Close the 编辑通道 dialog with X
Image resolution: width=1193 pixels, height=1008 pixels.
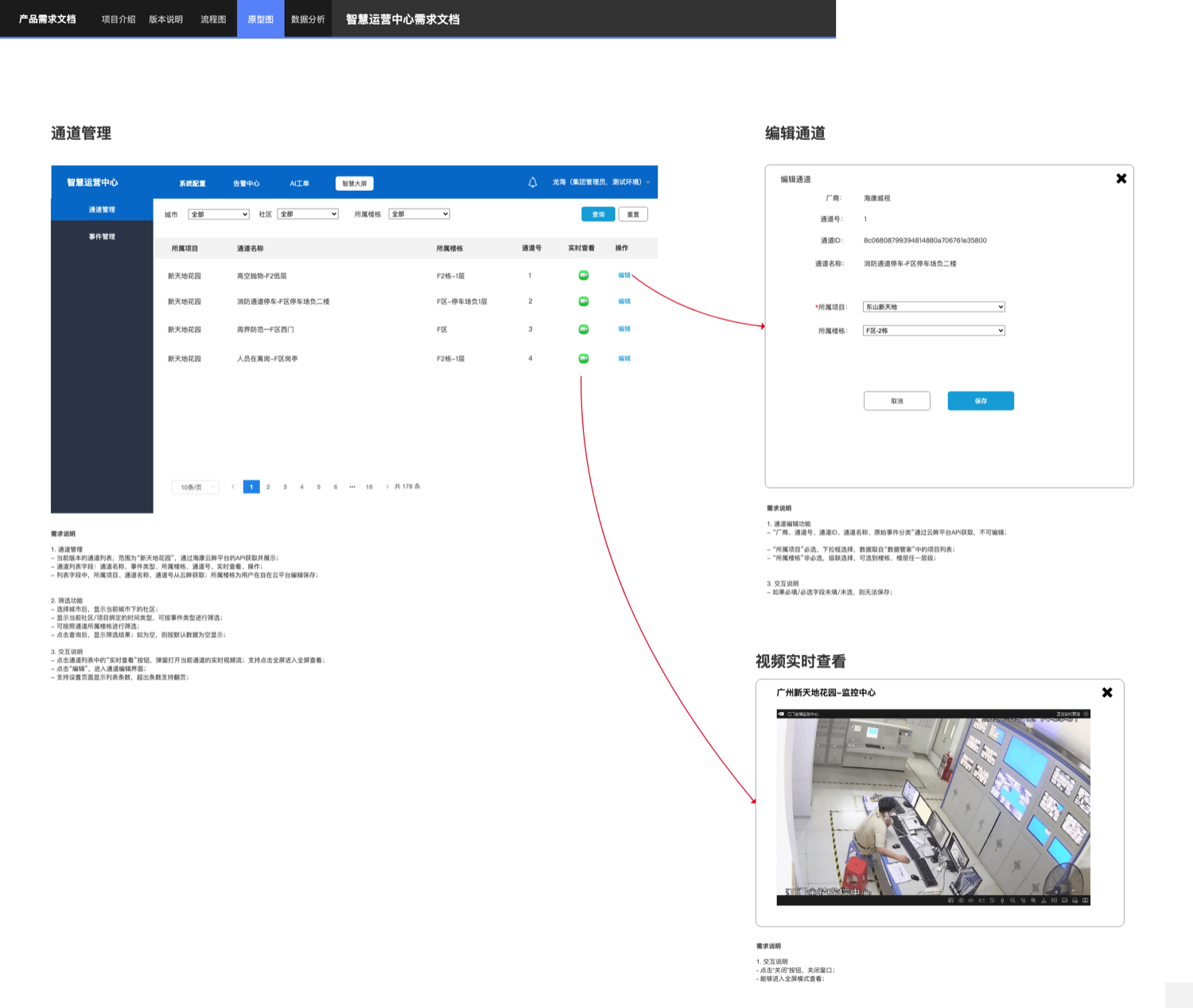point(1121,178)
